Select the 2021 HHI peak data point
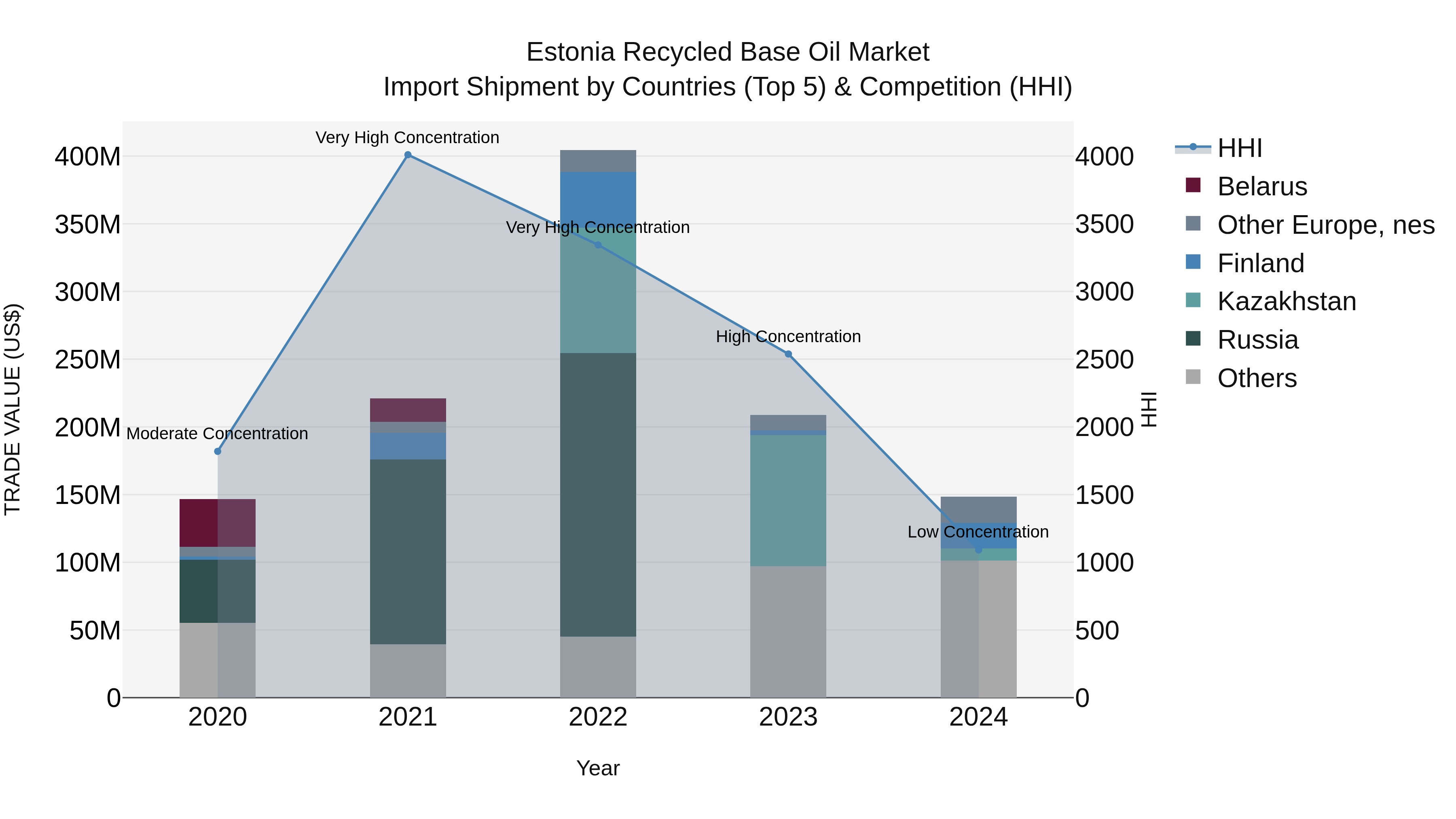 tap(408, 155)
